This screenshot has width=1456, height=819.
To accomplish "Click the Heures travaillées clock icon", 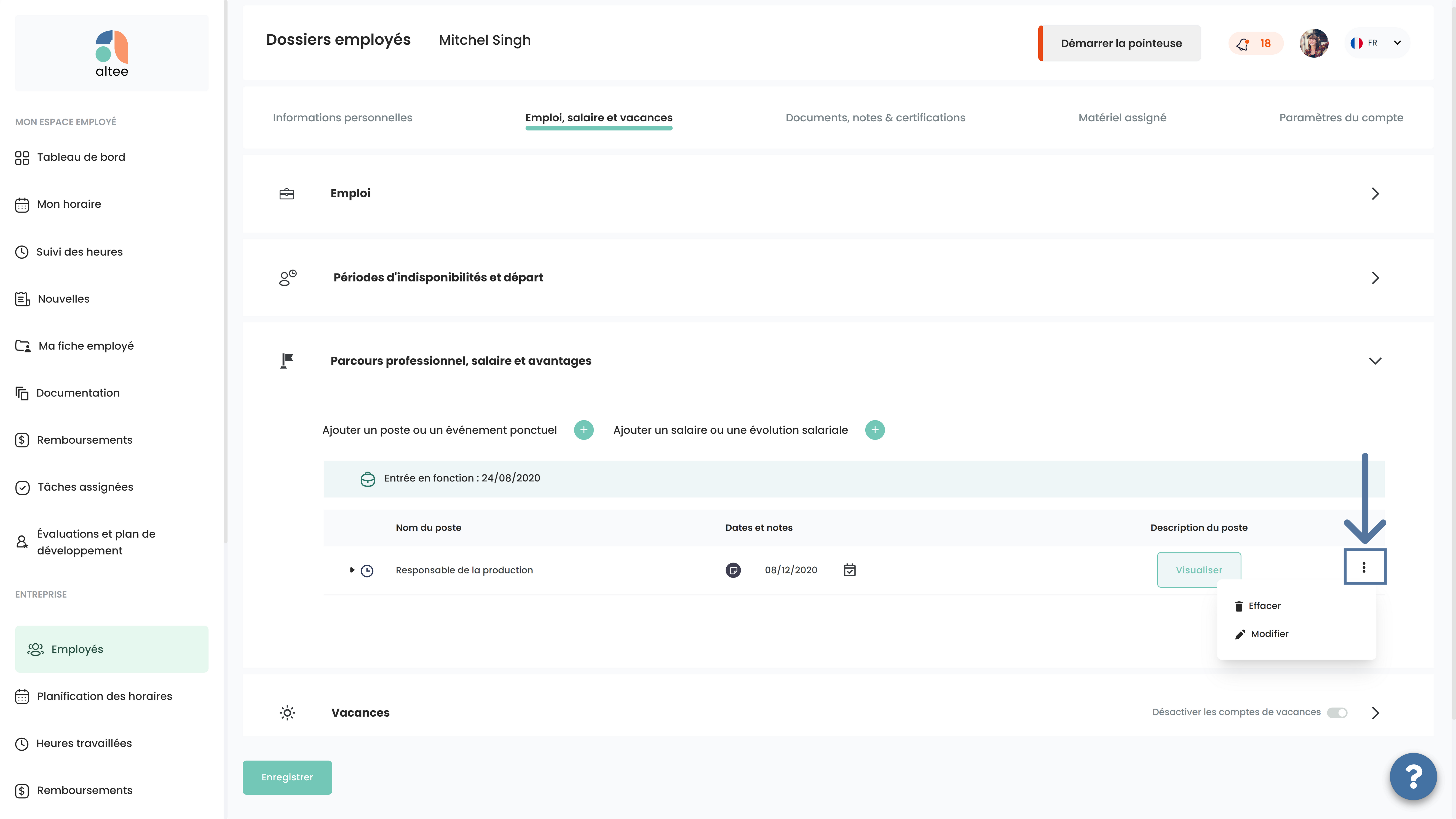I will pos(22,744).
